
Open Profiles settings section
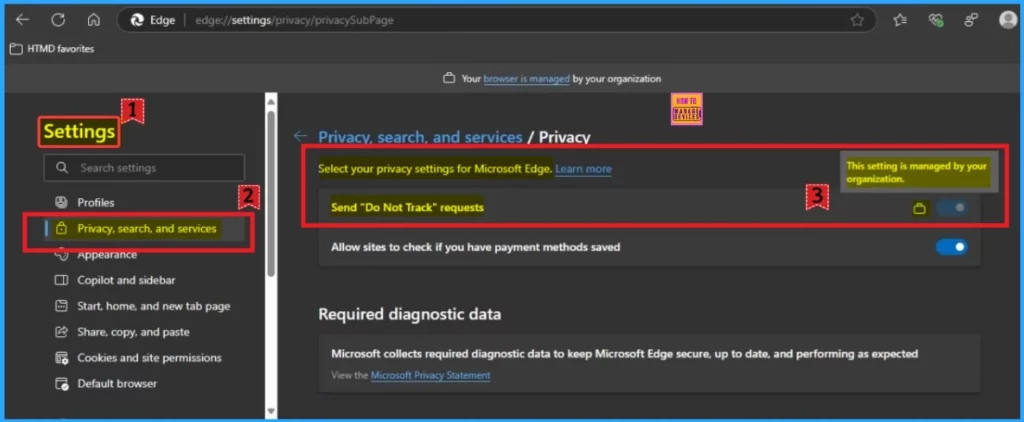[x=95, y=203]
